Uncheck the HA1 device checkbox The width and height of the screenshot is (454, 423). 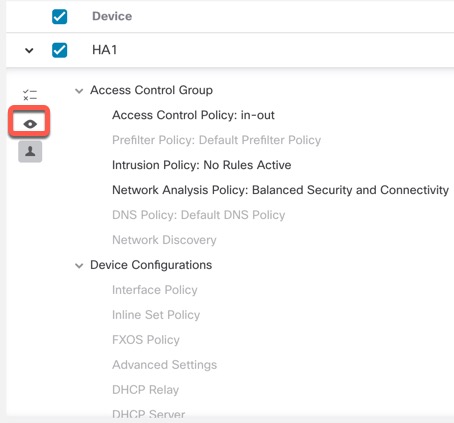click(60, 50)
